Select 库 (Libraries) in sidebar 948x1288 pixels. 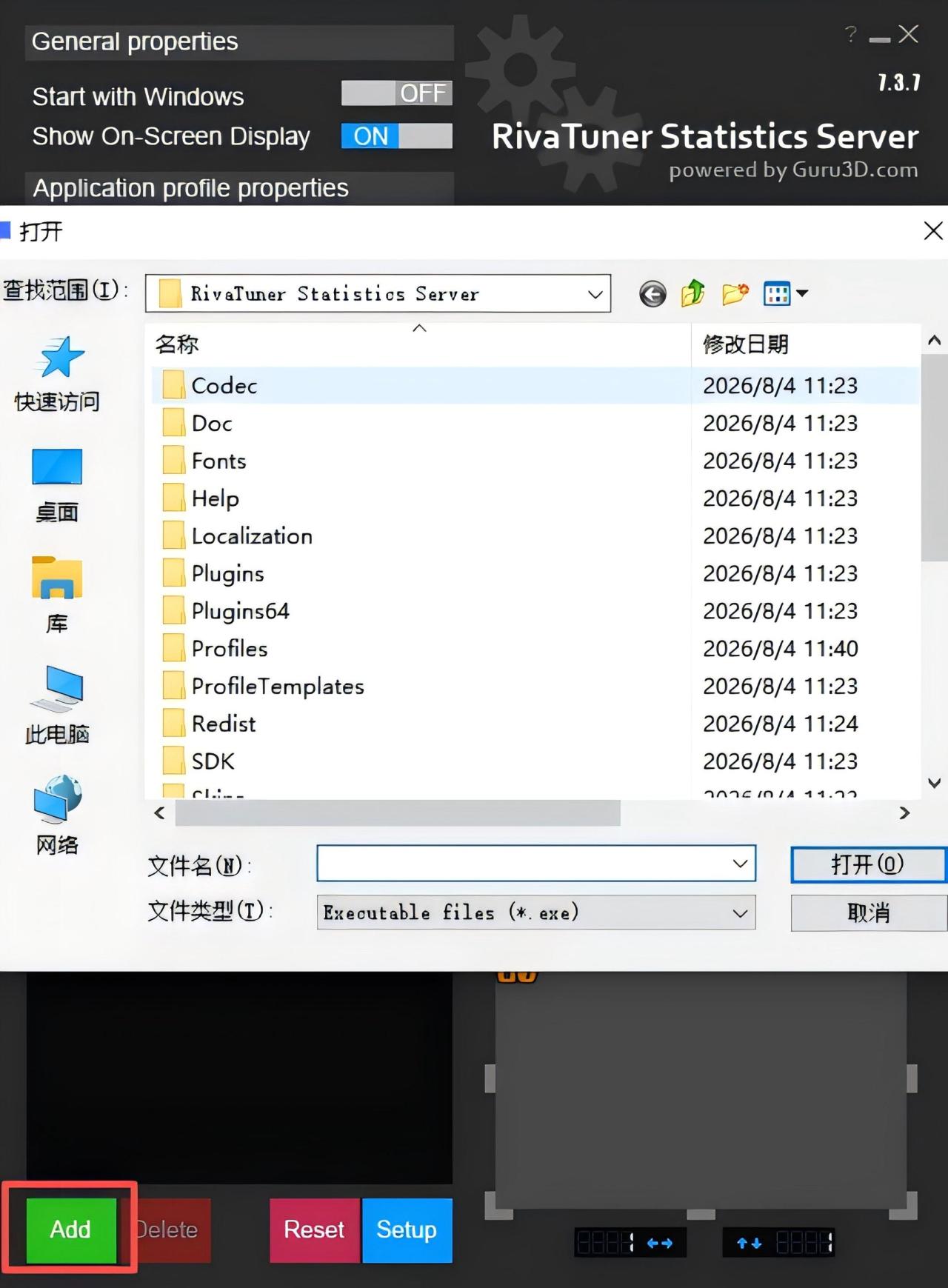coord(57,595)
